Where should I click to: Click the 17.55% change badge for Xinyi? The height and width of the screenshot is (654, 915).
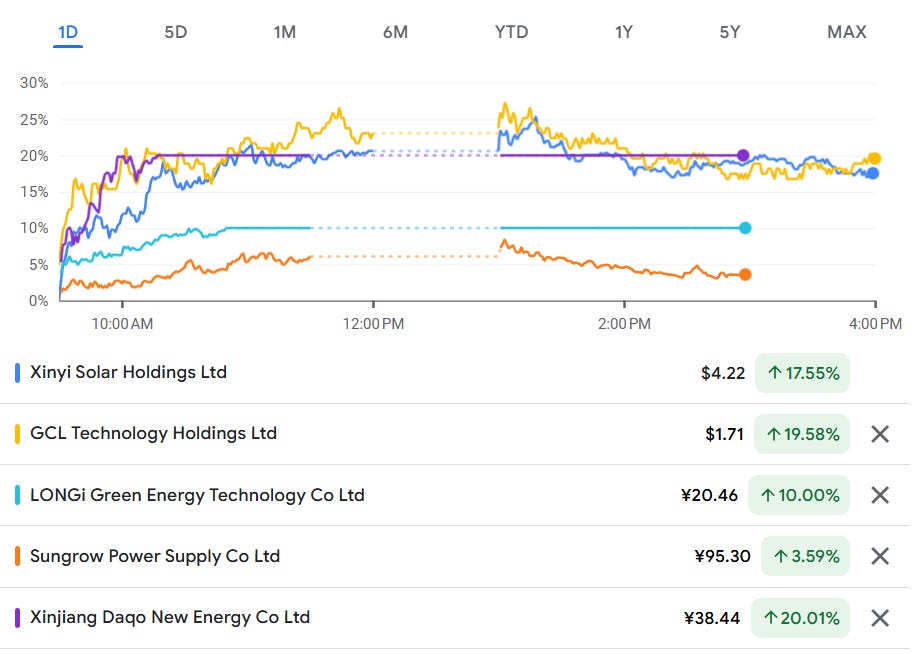click(x=802, y=373)
